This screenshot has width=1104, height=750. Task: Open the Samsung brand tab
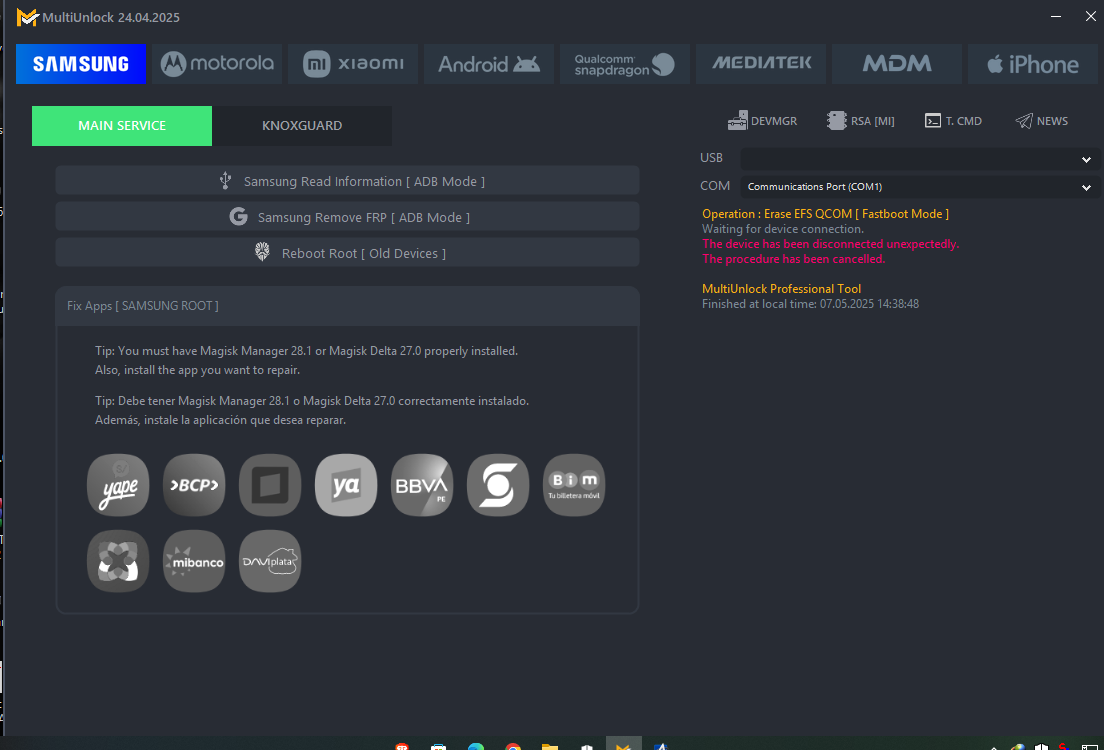(81, 64)
